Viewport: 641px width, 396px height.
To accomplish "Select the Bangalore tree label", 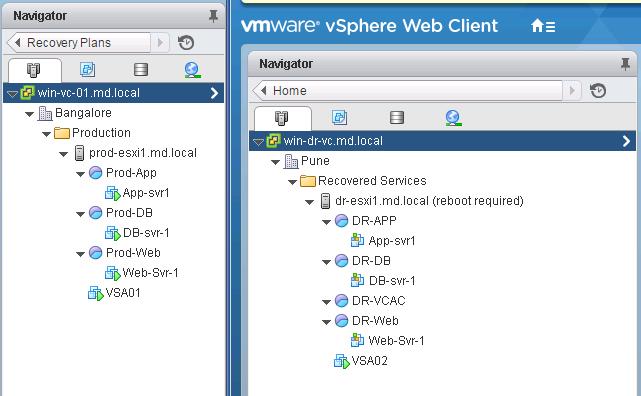I will [83, 113].
